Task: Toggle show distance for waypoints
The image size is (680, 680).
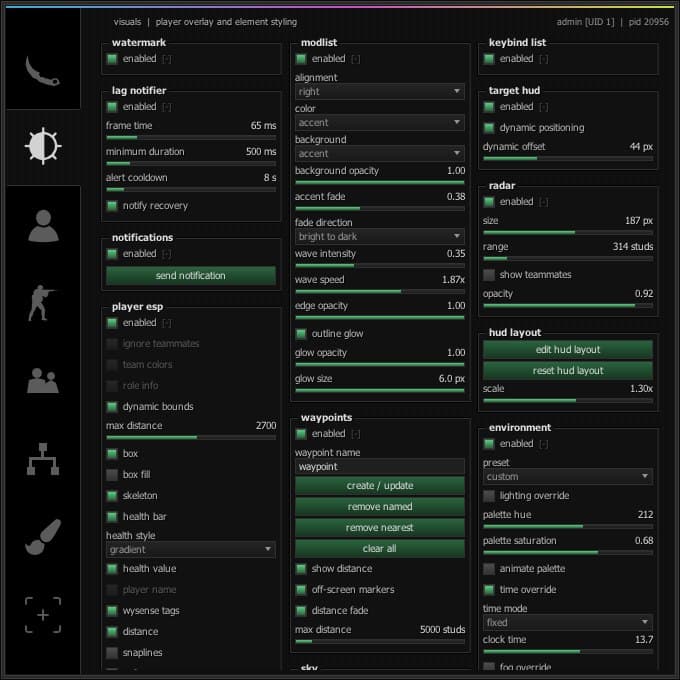Action: tap(301, 569)
